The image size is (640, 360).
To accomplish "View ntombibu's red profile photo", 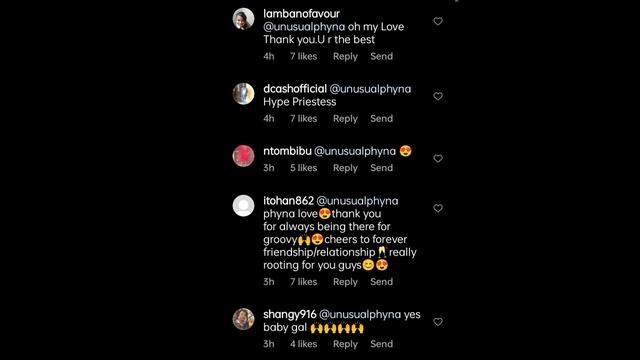I will [243, 156].
